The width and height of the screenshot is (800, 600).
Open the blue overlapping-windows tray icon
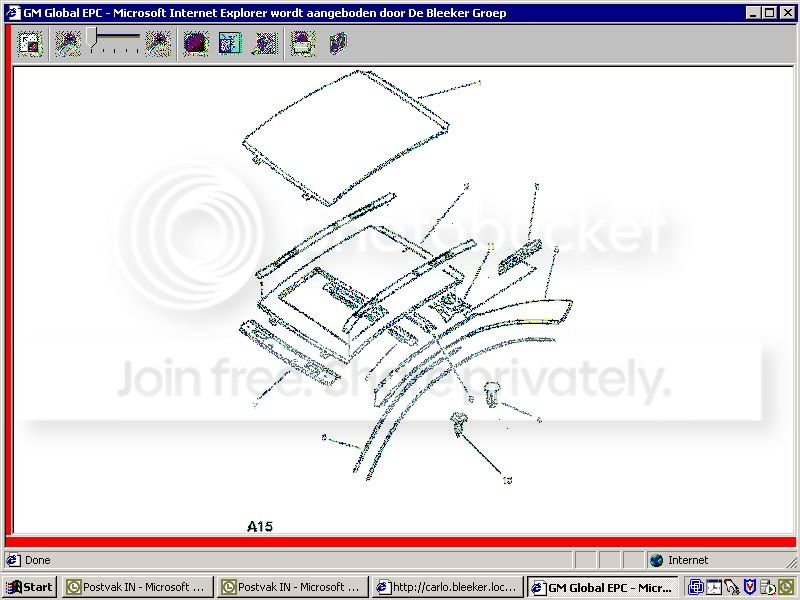[695, 587]
